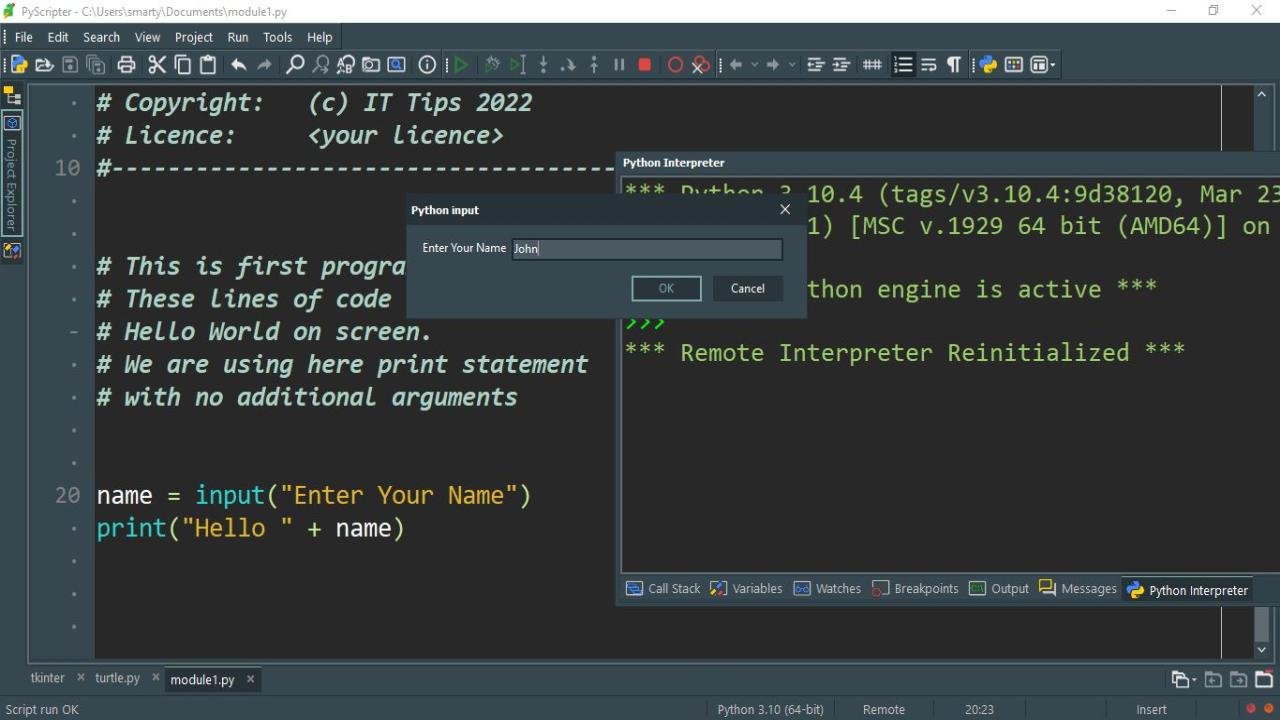Toggle show special characters pilcrow icon
Viewport: 1280px width, 720px height.
(954, 65)
